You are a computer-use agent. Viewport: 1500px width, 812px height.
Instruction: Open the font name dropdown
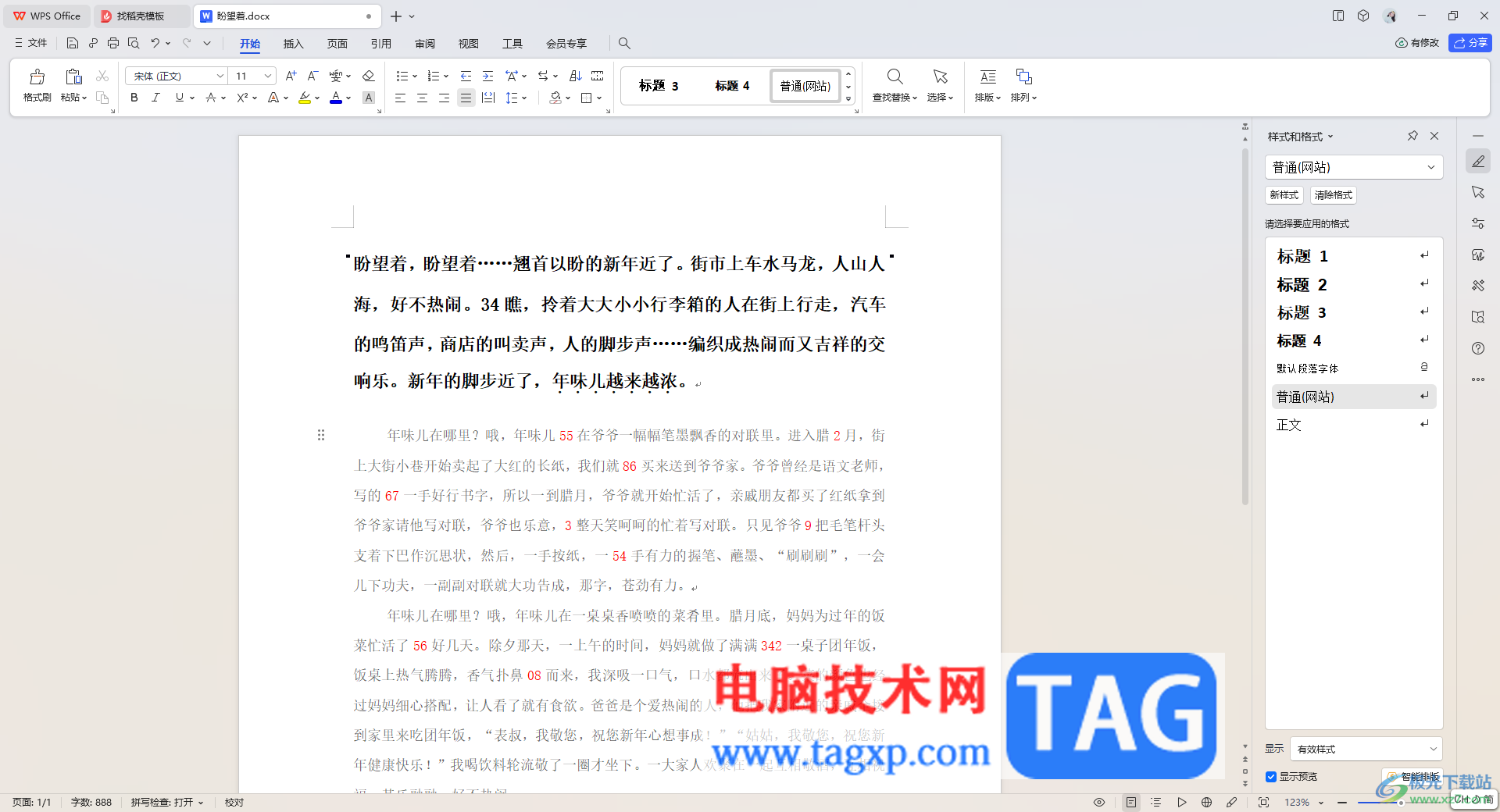coord(220,76)
